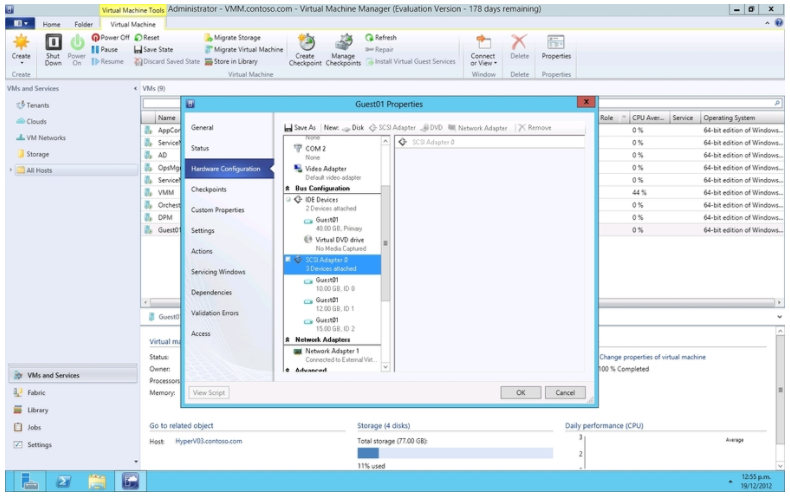Viewport: 790px width, 498px height.
Task: Collapse the Network Adapters section
Action: coord(288,340)
